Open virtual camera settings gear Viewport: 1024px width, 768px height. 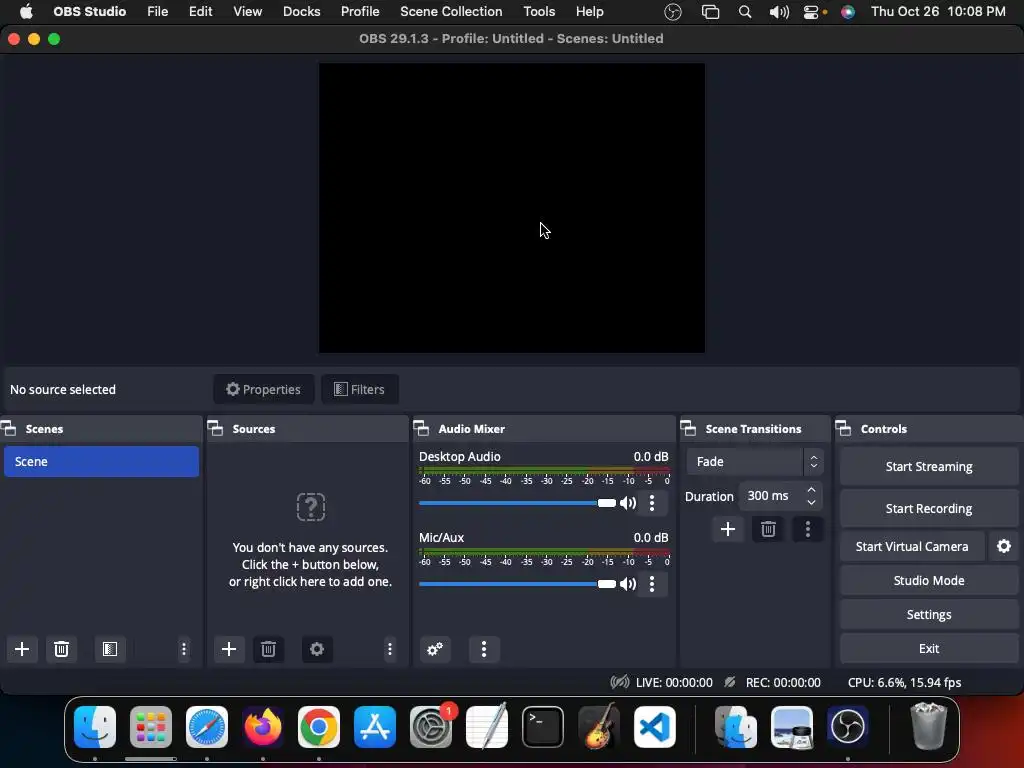1004,546
